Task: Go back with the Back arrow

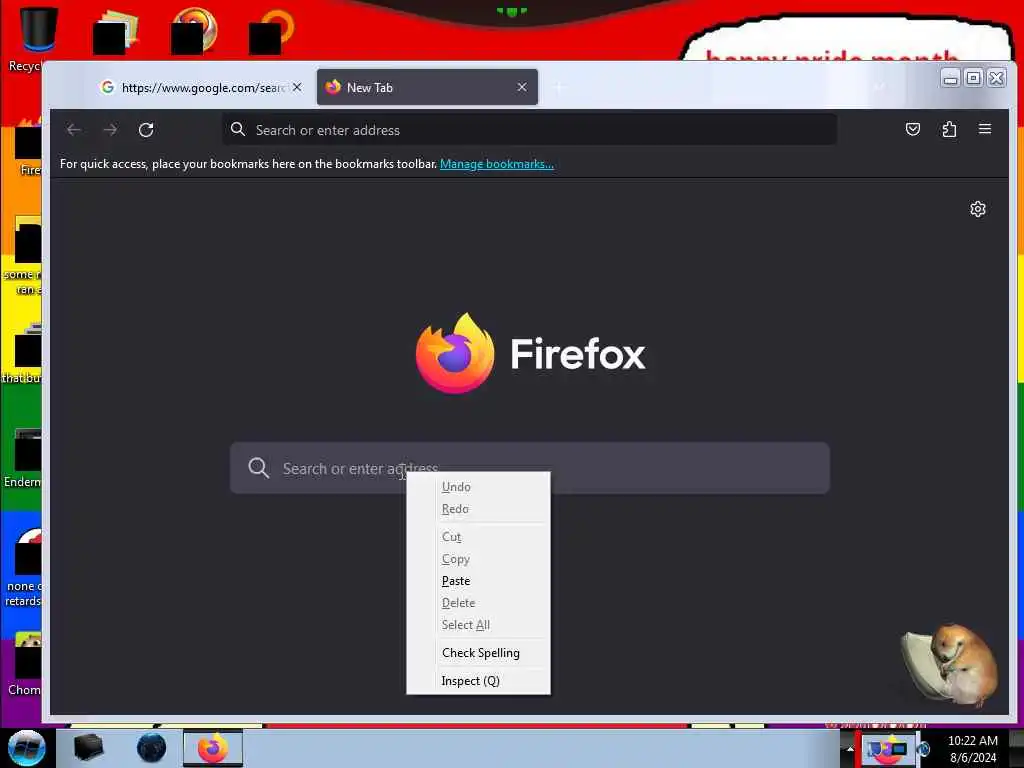Action: coord(74,130)
